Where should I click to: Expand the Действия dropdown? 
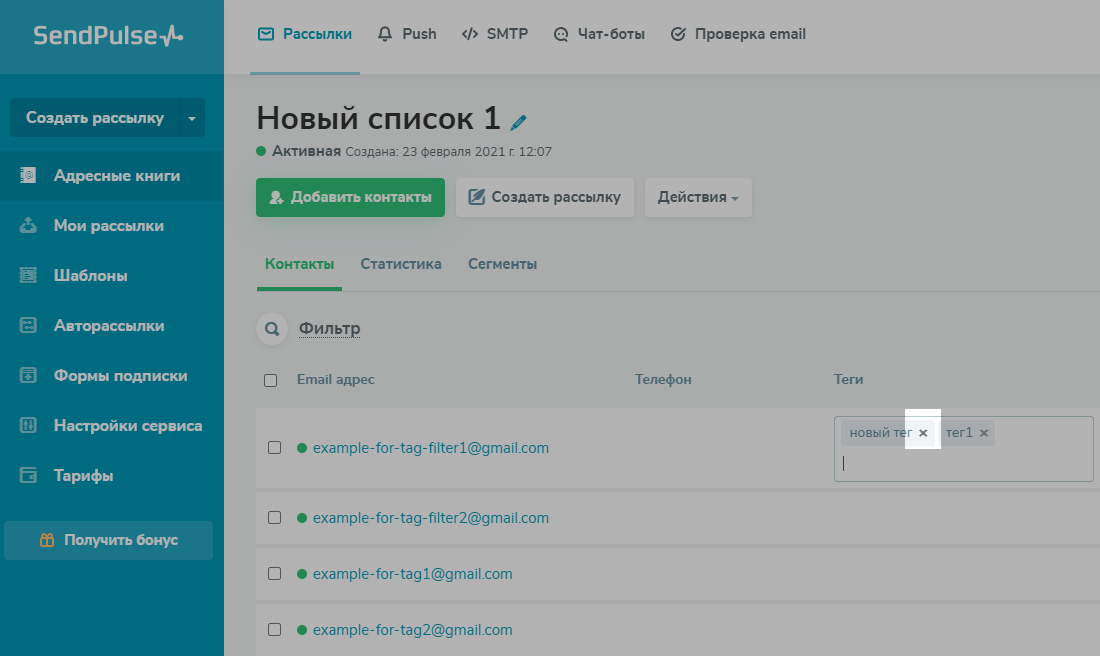698,197
